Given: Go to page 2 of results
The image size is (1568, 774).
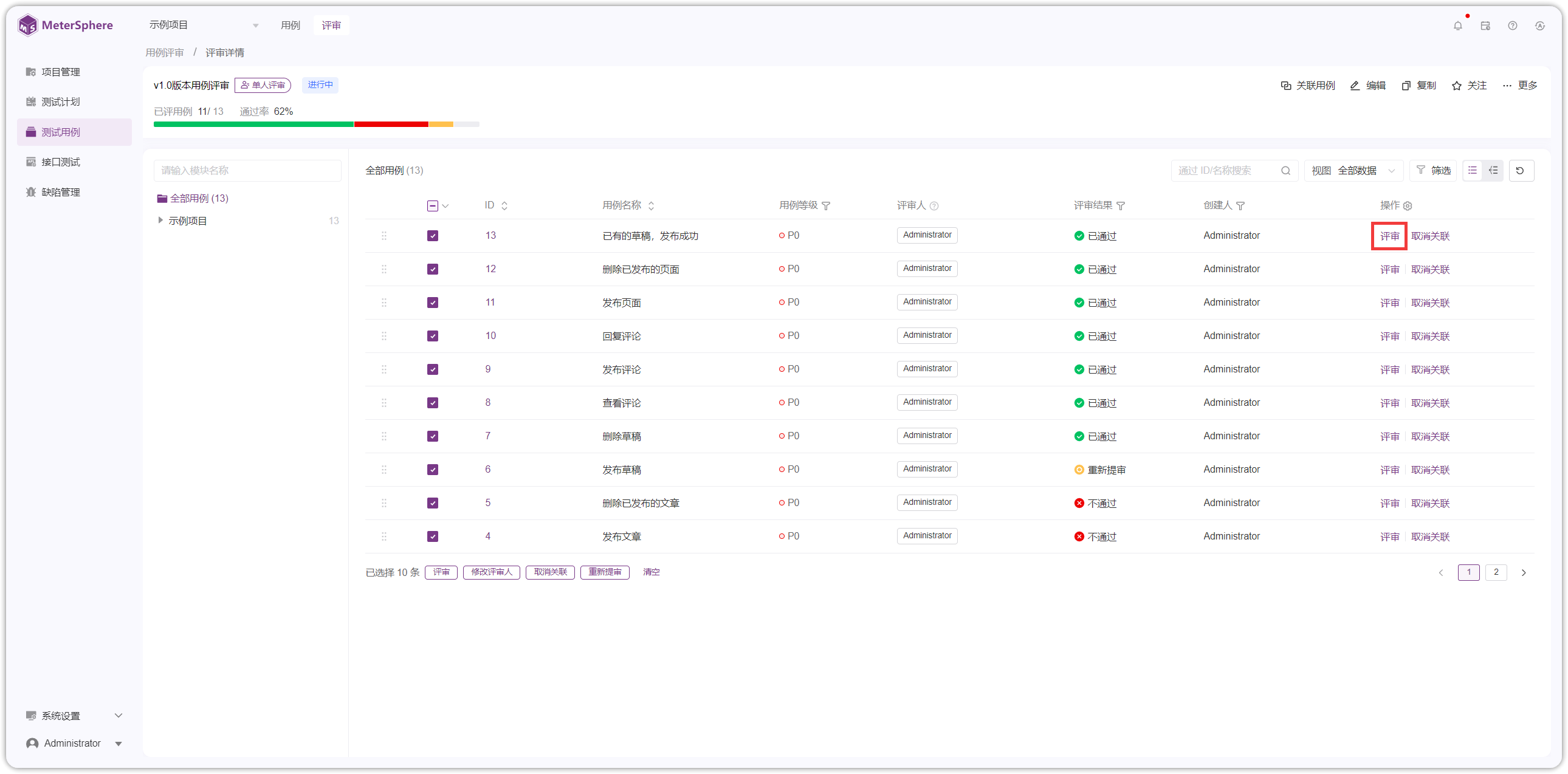Looking at the screenshot, I should point(1496,572).
